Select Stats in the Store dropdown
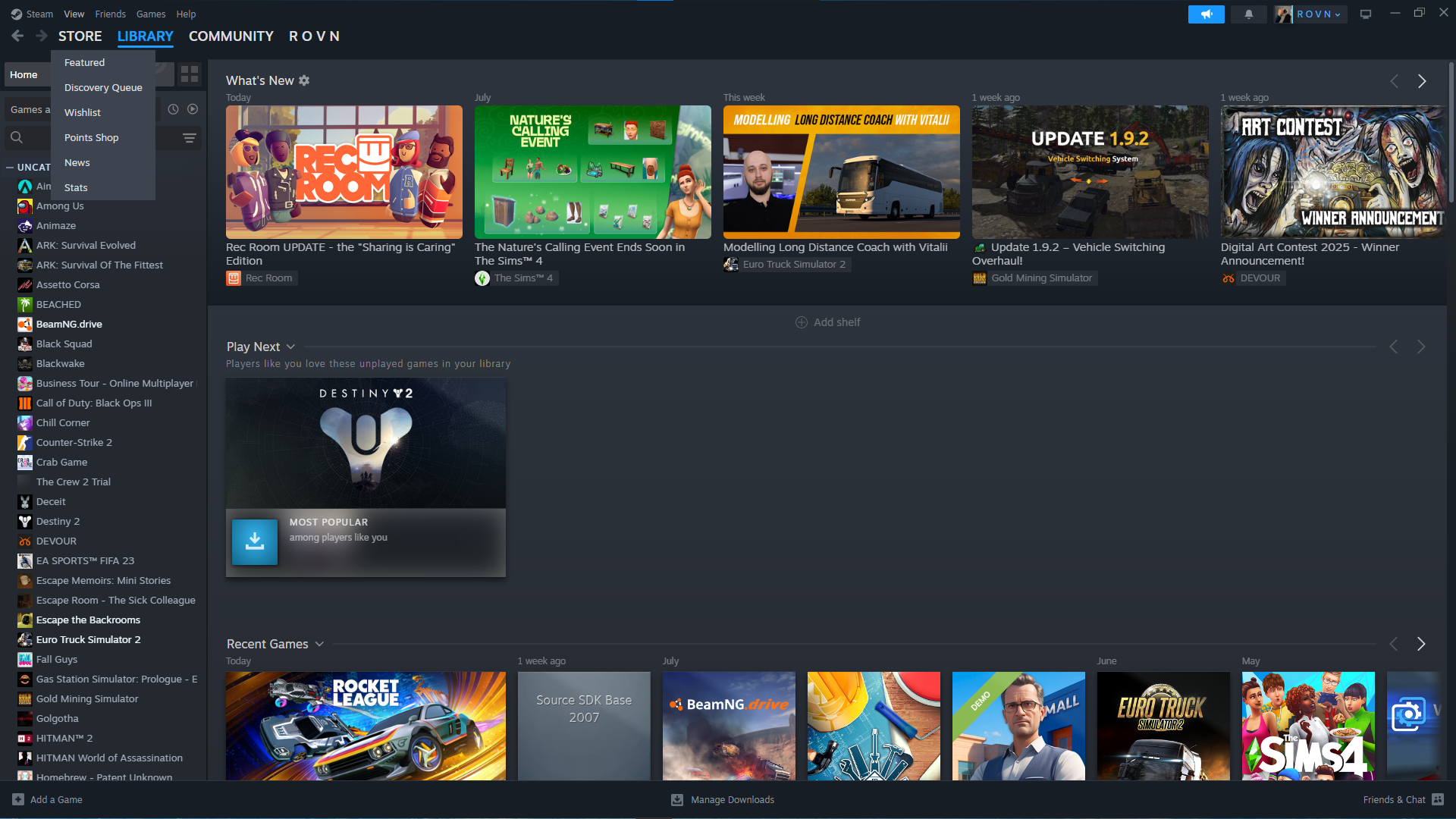Screen dimensions: 1456x819 coord(103,187)
